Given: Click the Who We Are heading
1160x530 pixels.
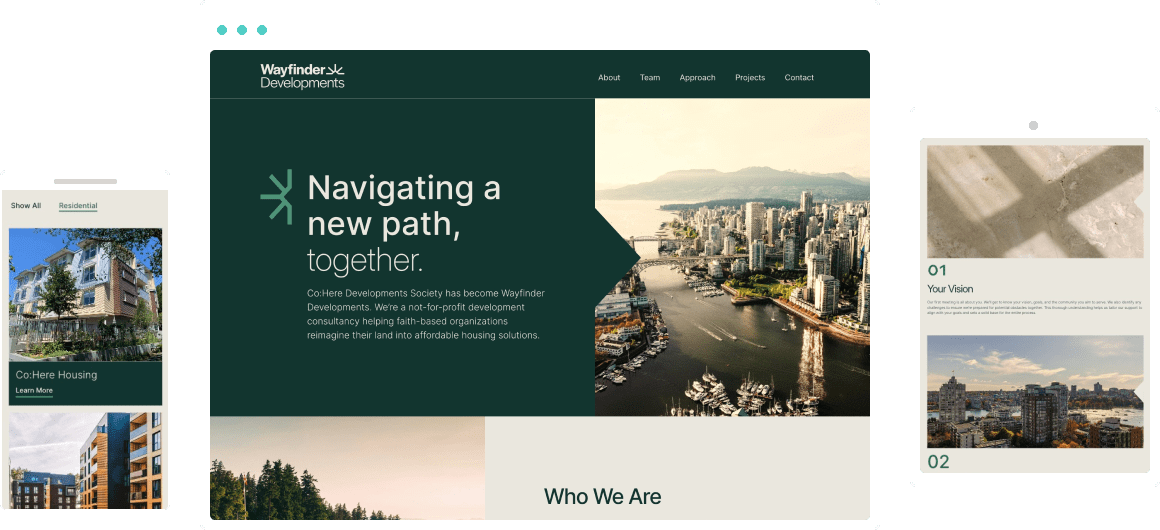Looking at the screenshot, I should [x=602, y=497].
